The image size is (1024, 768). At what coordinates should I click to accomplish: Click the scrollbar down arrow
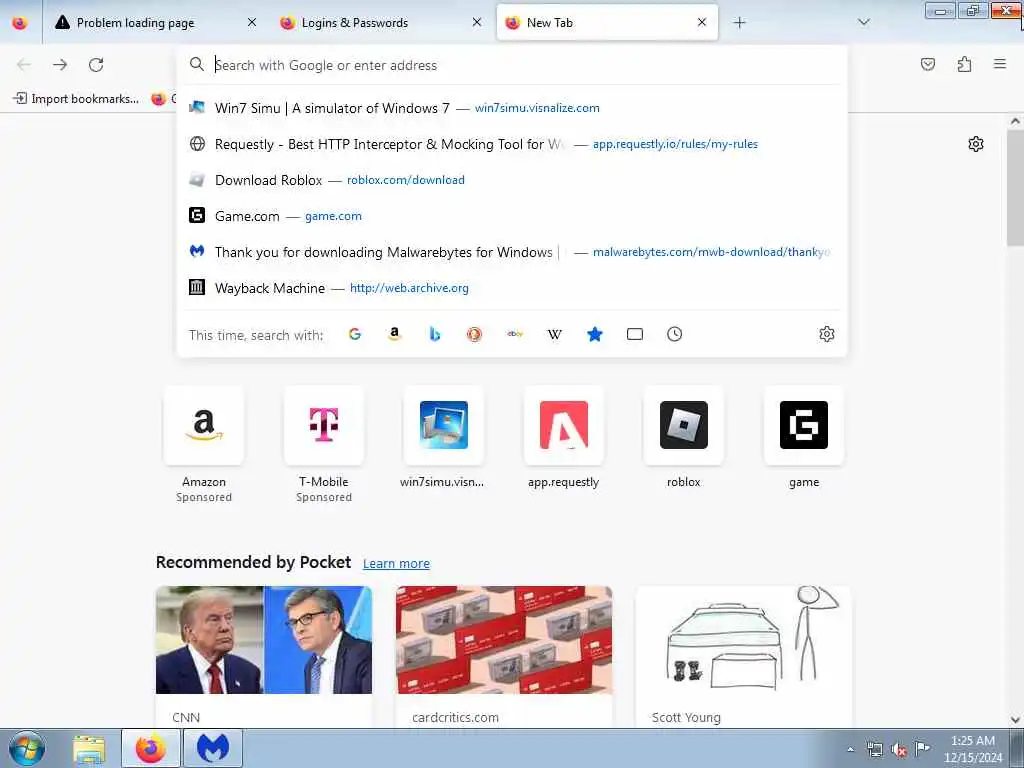1015,720
